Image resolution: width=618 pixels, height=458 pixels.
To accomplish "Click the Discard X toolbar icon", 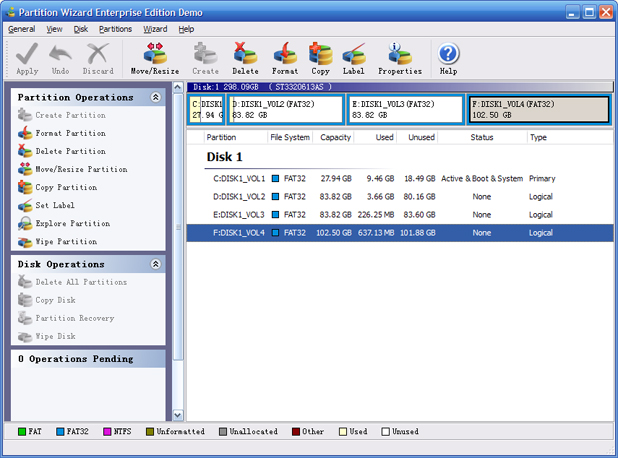I will pos(98,54).
